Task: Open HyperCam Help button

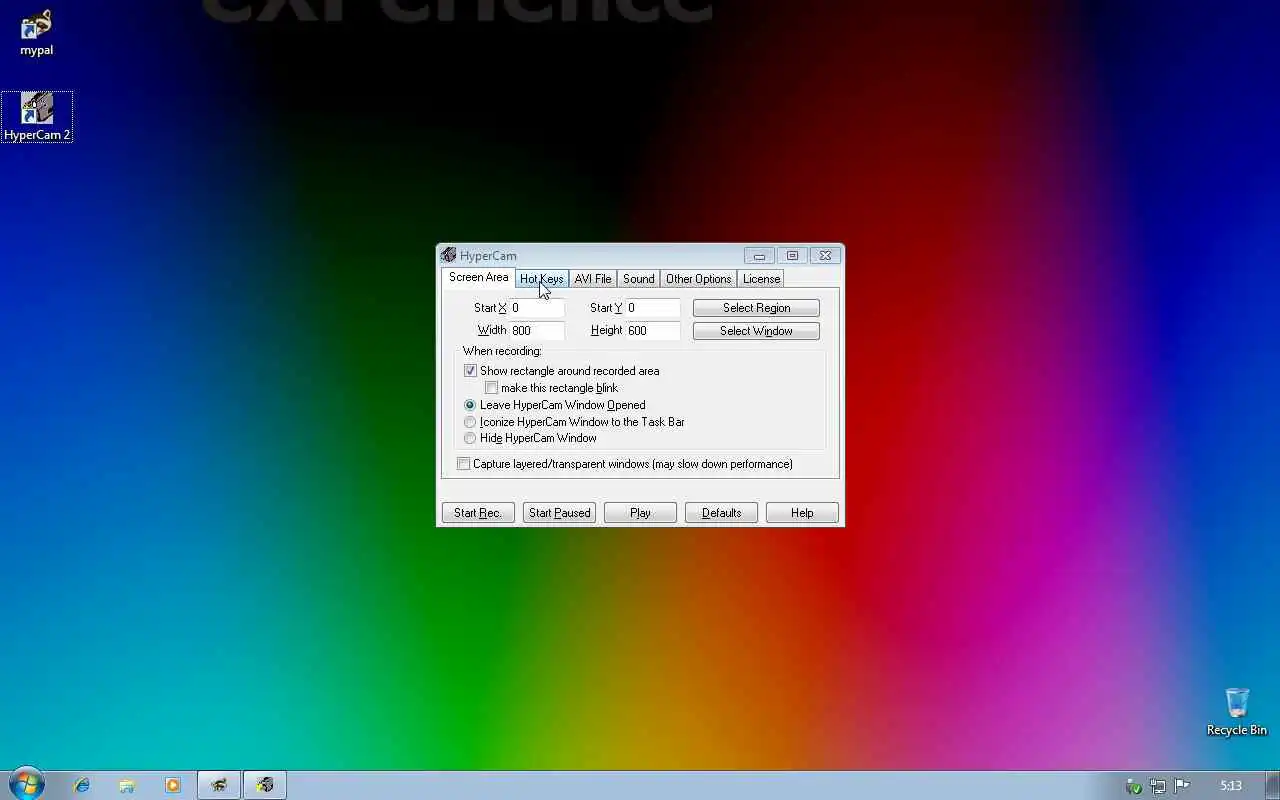Action: click(x=802, y=513)
